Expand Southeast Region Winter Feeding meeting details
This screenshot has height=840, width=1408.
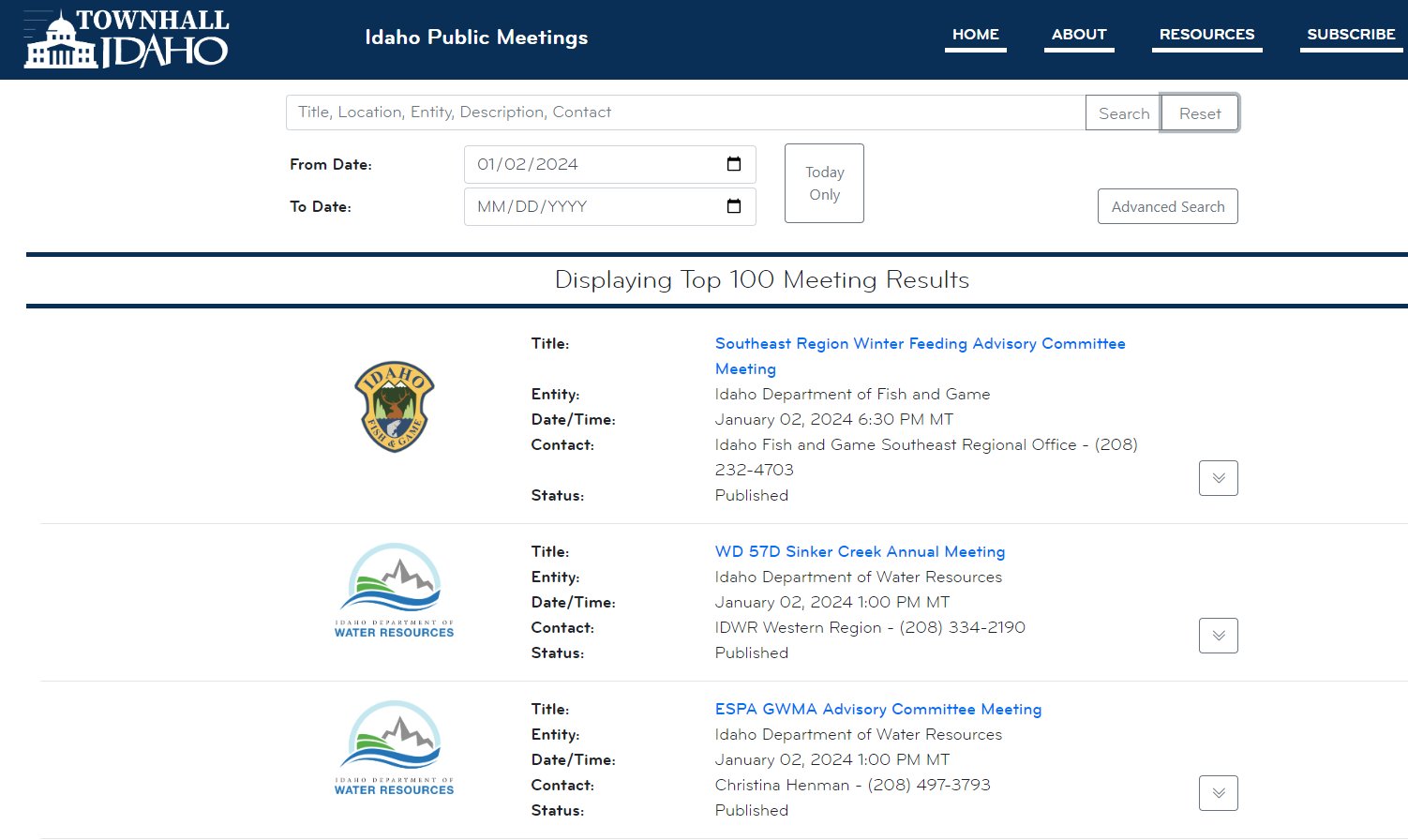[1219, 478]
